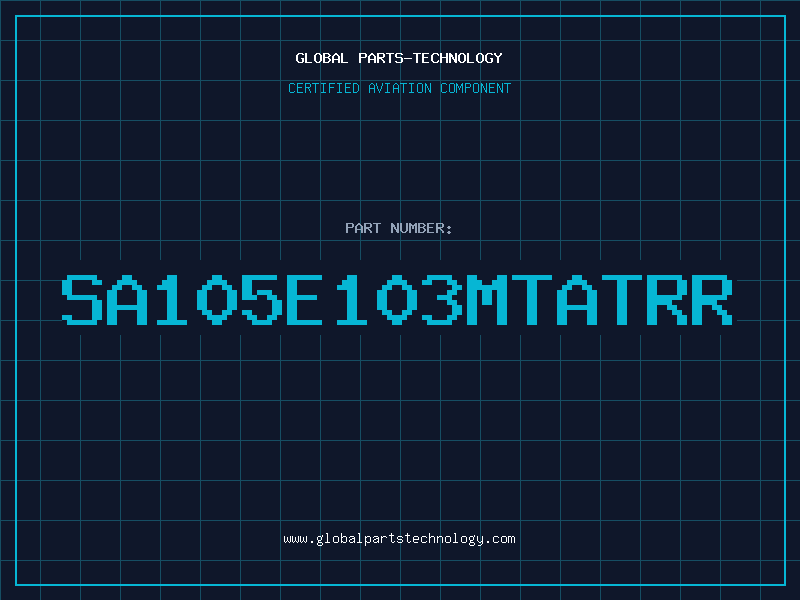Open the www.globalpartstechnology.com link

(399, 539)
